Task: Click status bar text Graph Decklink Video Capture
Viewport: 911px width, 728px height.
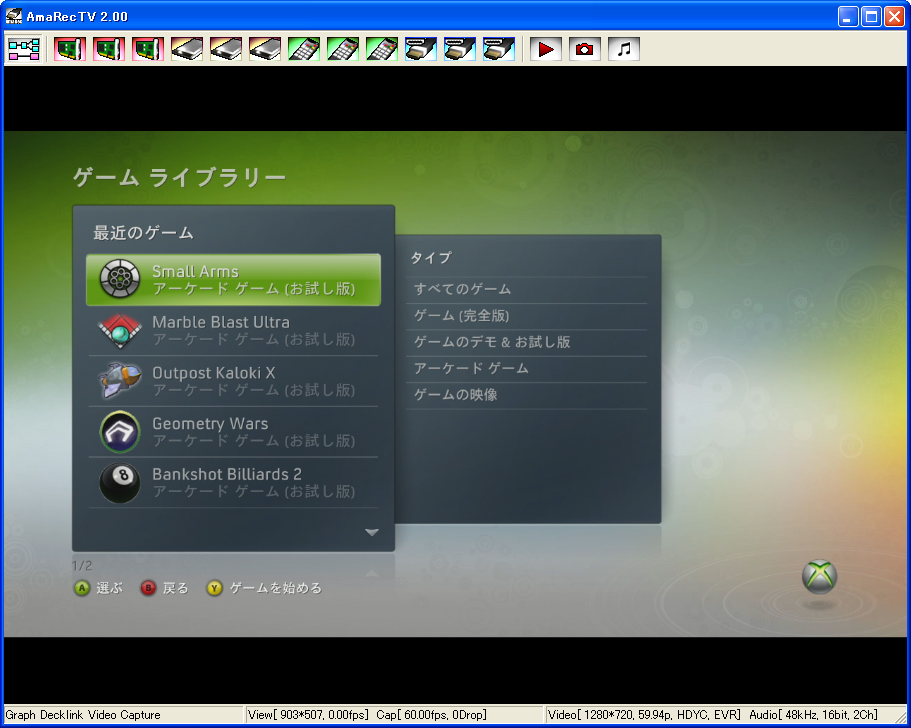Action: pyautogui.click(x=83, y=715)
